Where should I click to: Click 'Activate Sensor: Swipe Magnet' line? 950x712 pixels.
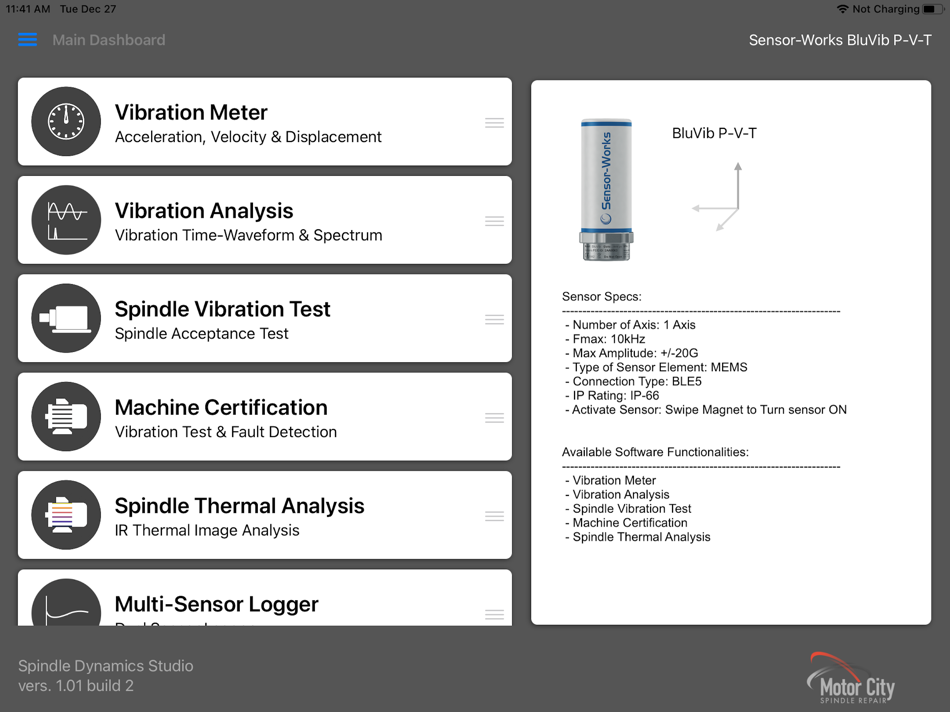pos(706,410)
